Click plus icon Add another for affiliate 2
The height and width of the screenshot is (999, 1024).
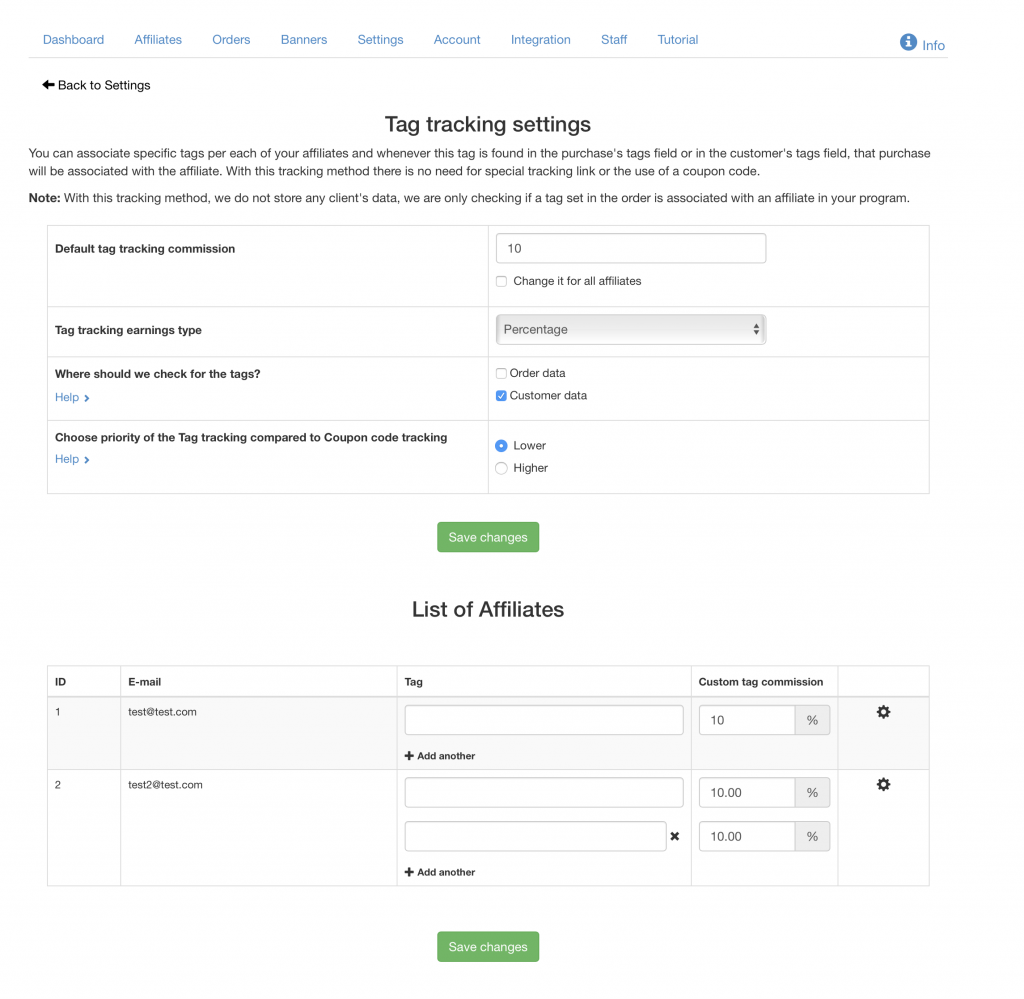pos(409,872)
